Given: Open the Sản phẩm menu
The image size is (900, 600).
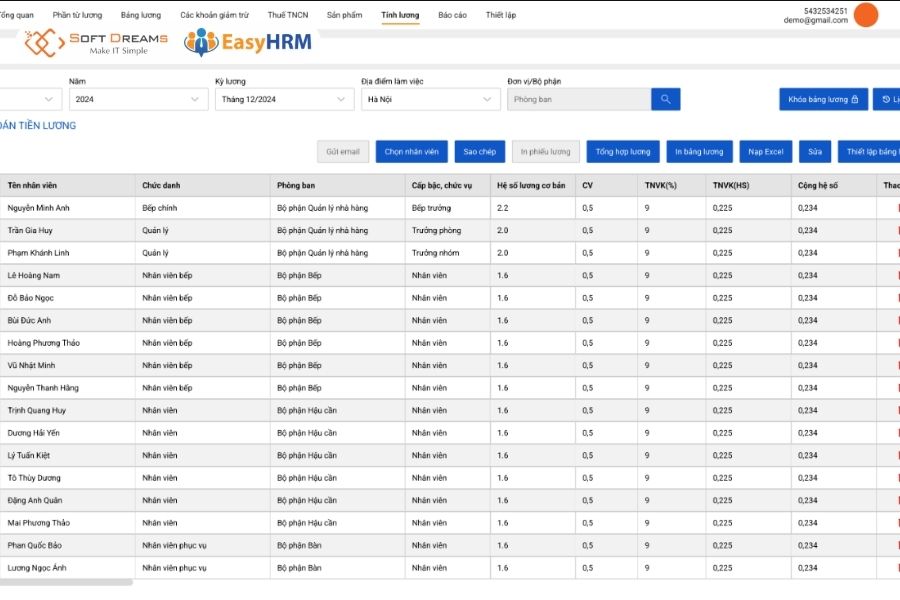Looking at the screenshot, I should 344,15.
